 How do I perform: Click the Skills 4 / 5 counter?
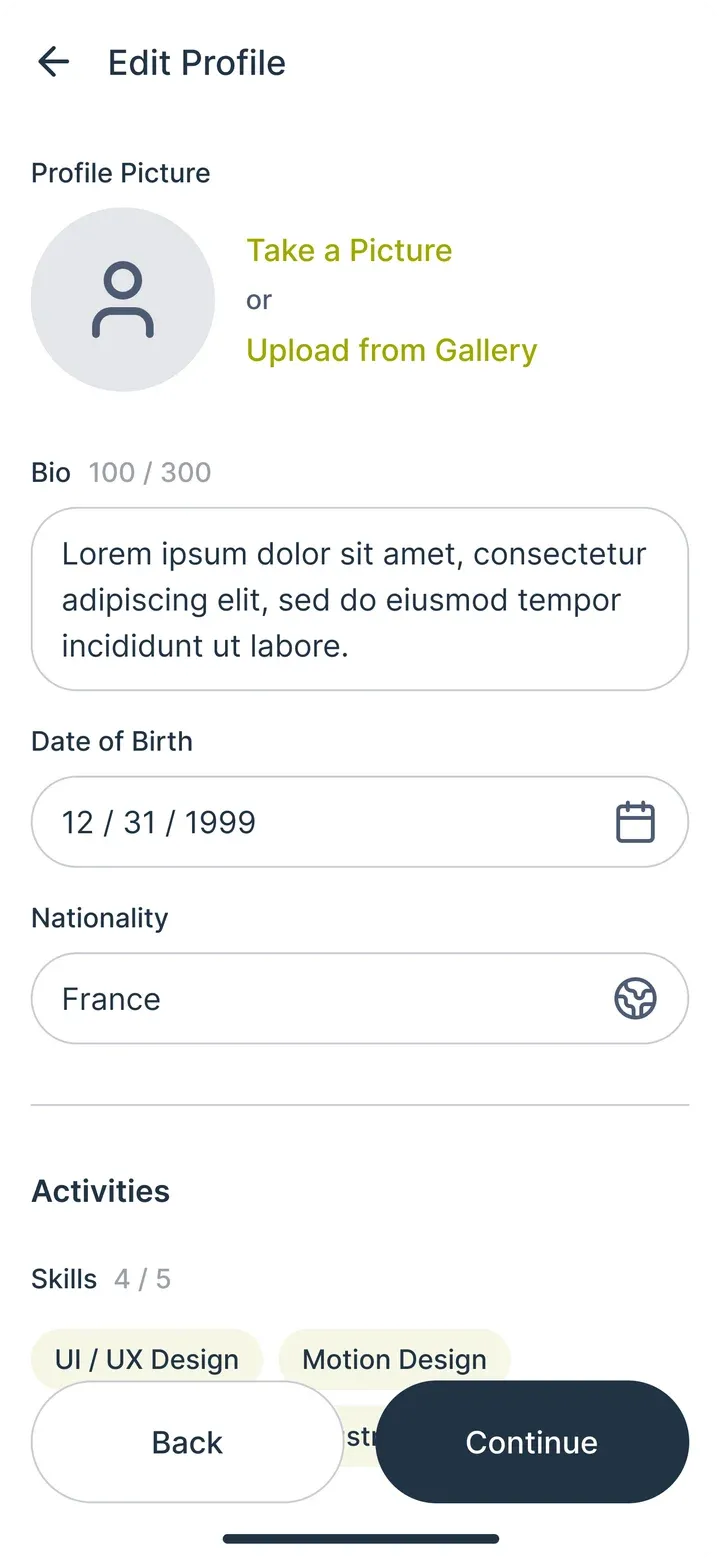click(x=142, y=1278)
